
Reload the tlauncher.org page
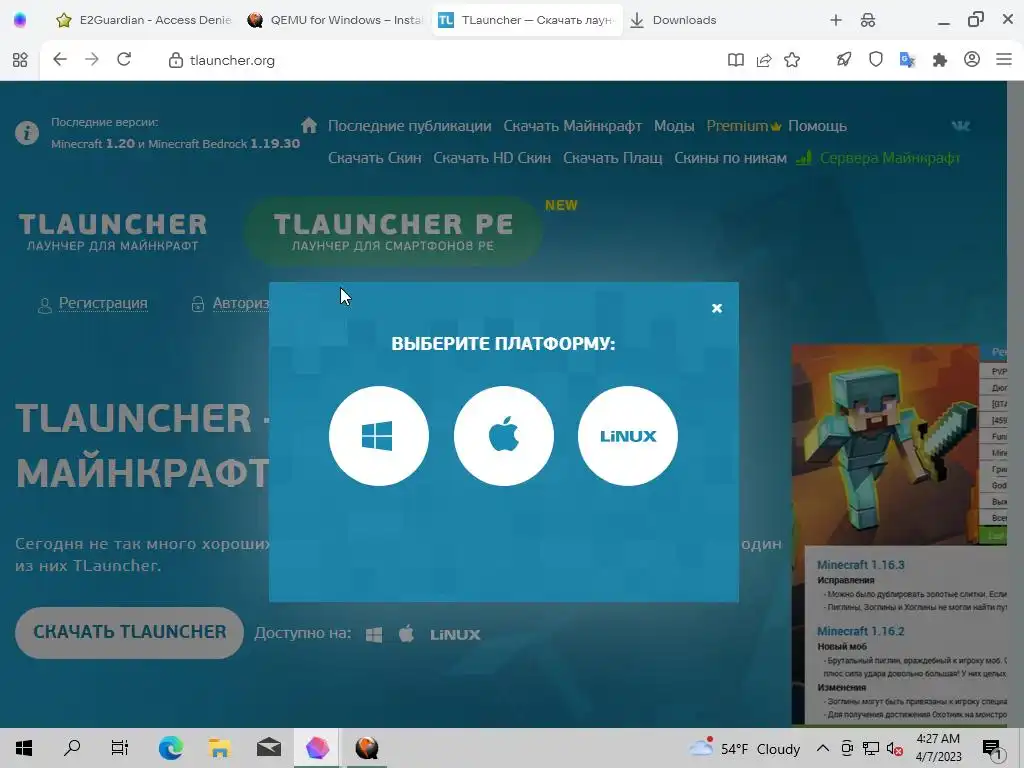coord(124,60)
